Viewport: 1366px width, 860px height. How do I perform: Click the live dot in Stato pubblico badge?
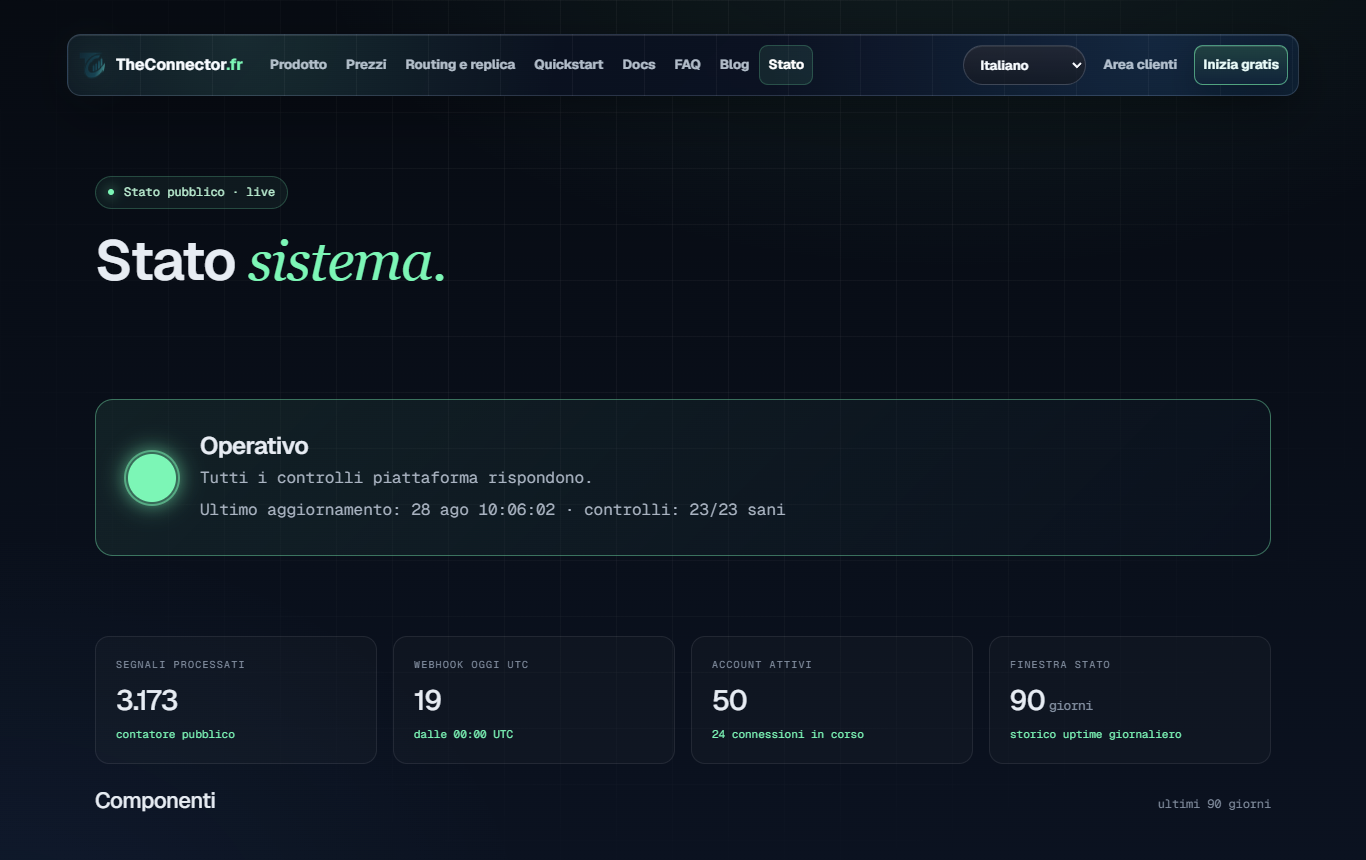tap(111, 192)
